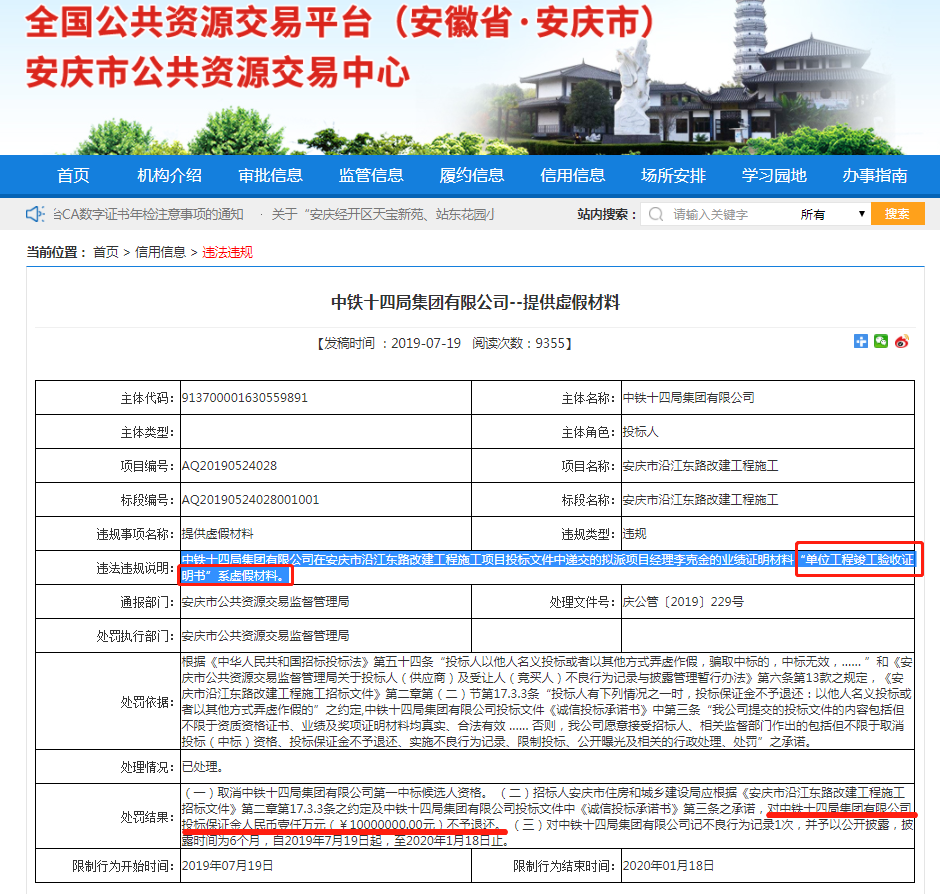Click the 全国公共资源交易平台 header title
940x894 pixels.
[x=341, y=22]
